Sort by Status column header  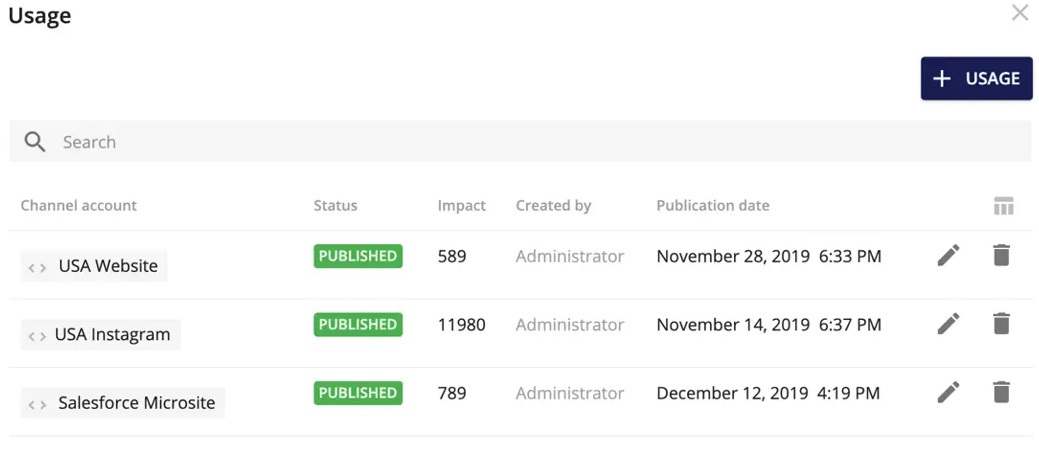pyautogui.click(x=335, y=205)
